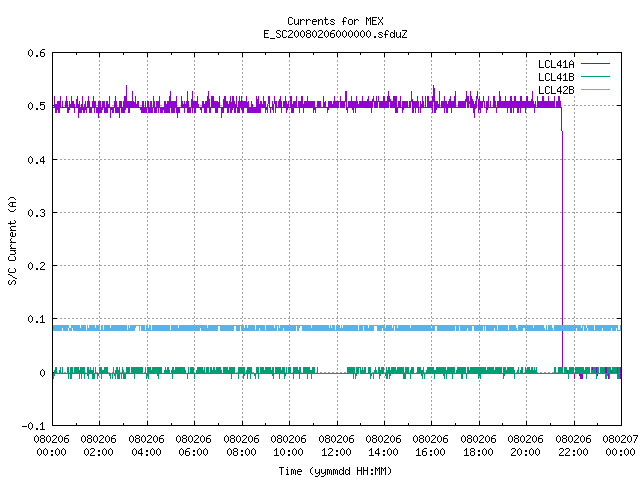The image size is (640, 480).
Task: Click the 080206 14:00 x-axis tick label
Action: (383, 446)
